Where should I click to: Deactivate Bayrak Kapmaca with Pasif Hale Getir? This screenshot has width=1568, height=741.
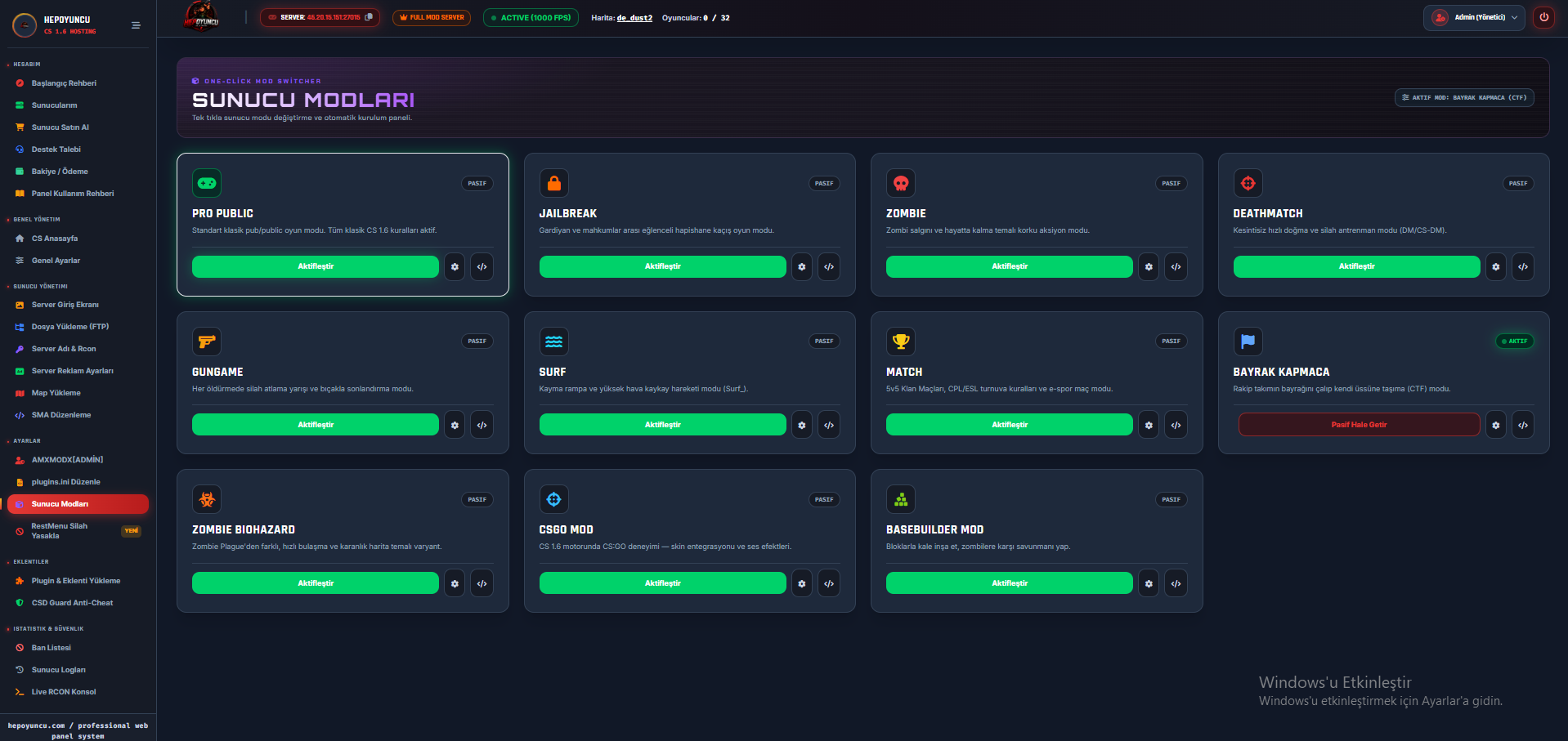coord(1359,425)
